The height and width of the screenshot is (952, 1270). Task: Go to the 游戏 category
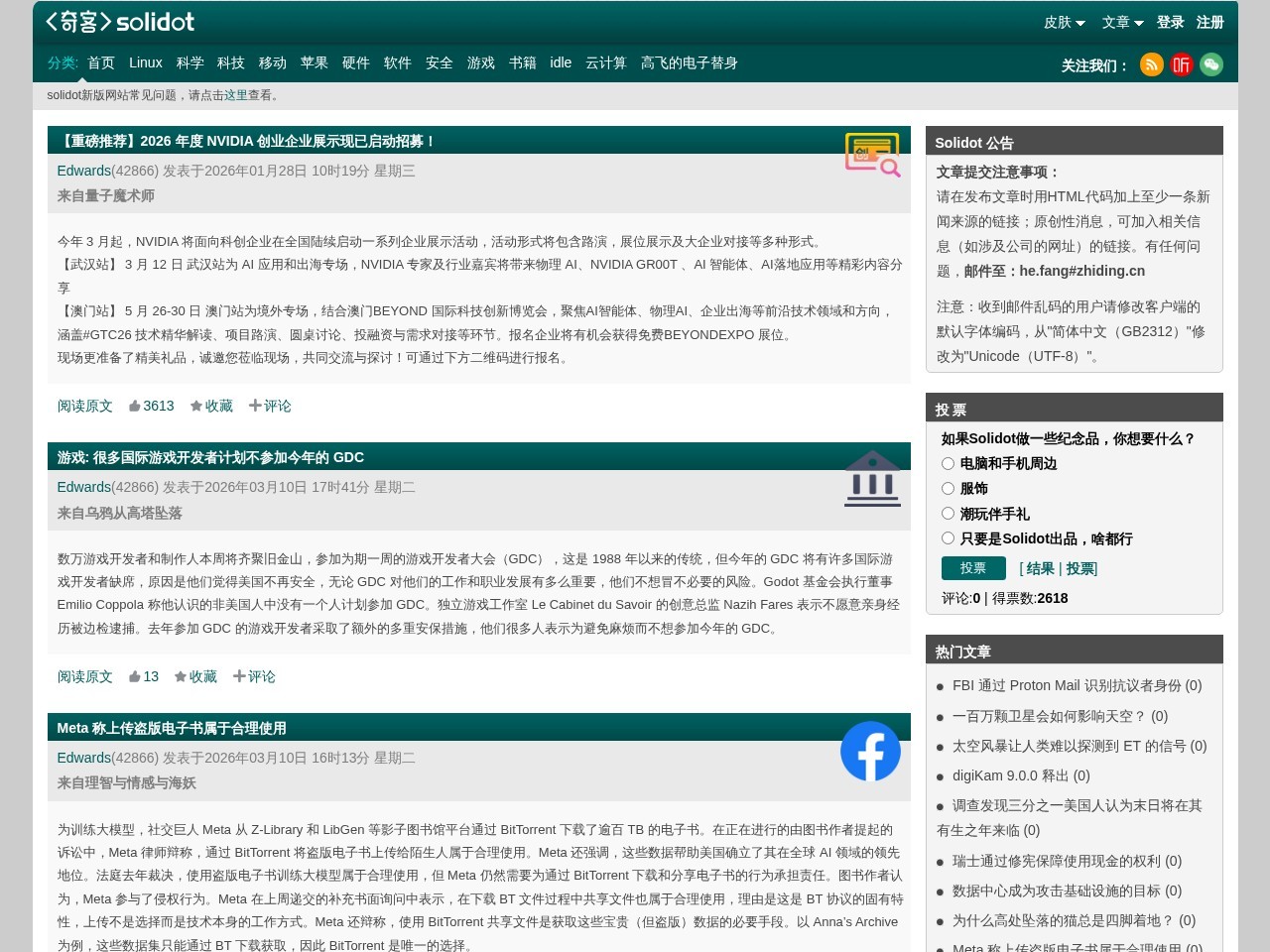481,62
